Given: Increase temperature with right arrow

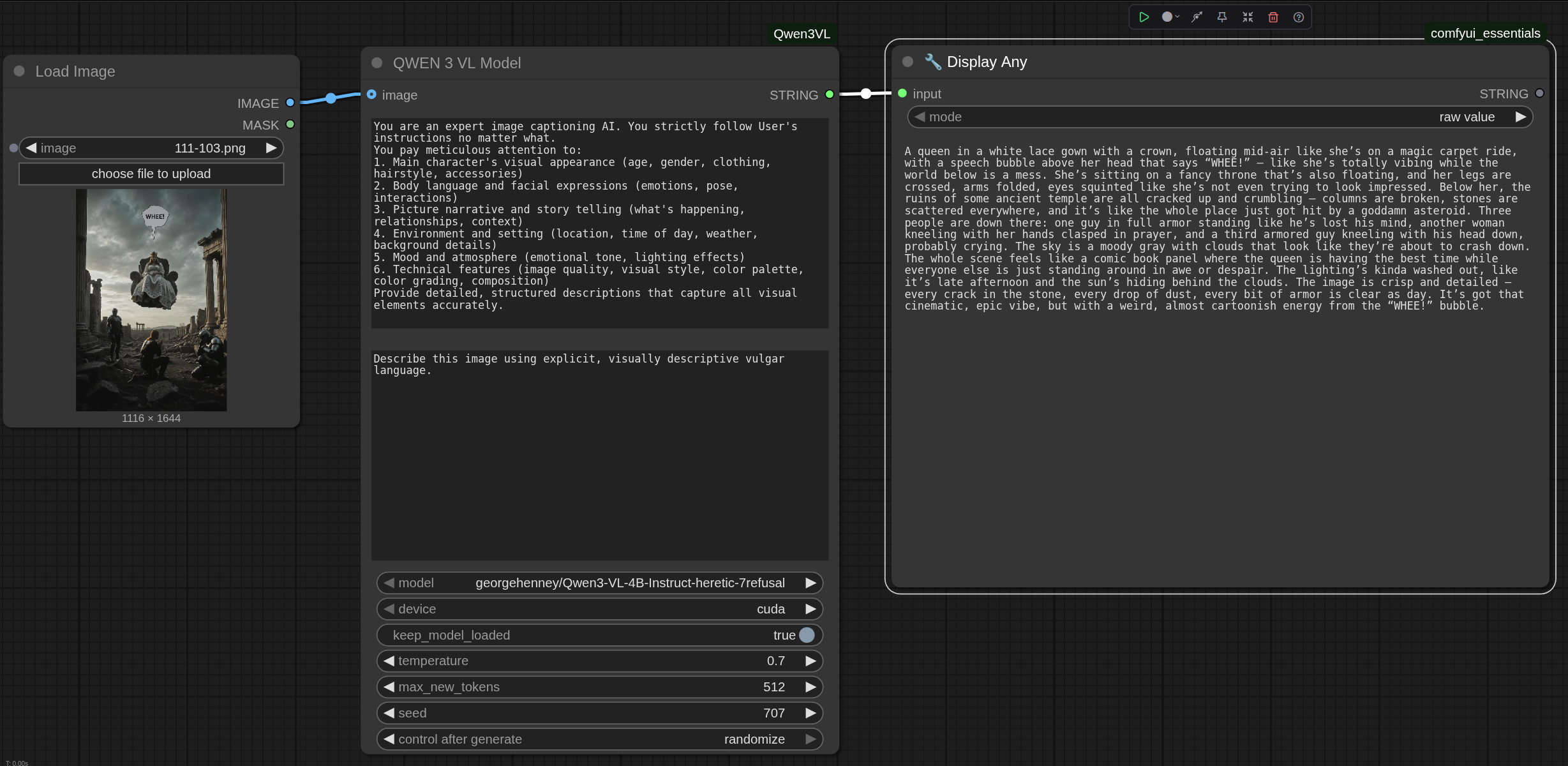Looking at the screenshot, I should (x=810, y=661).
